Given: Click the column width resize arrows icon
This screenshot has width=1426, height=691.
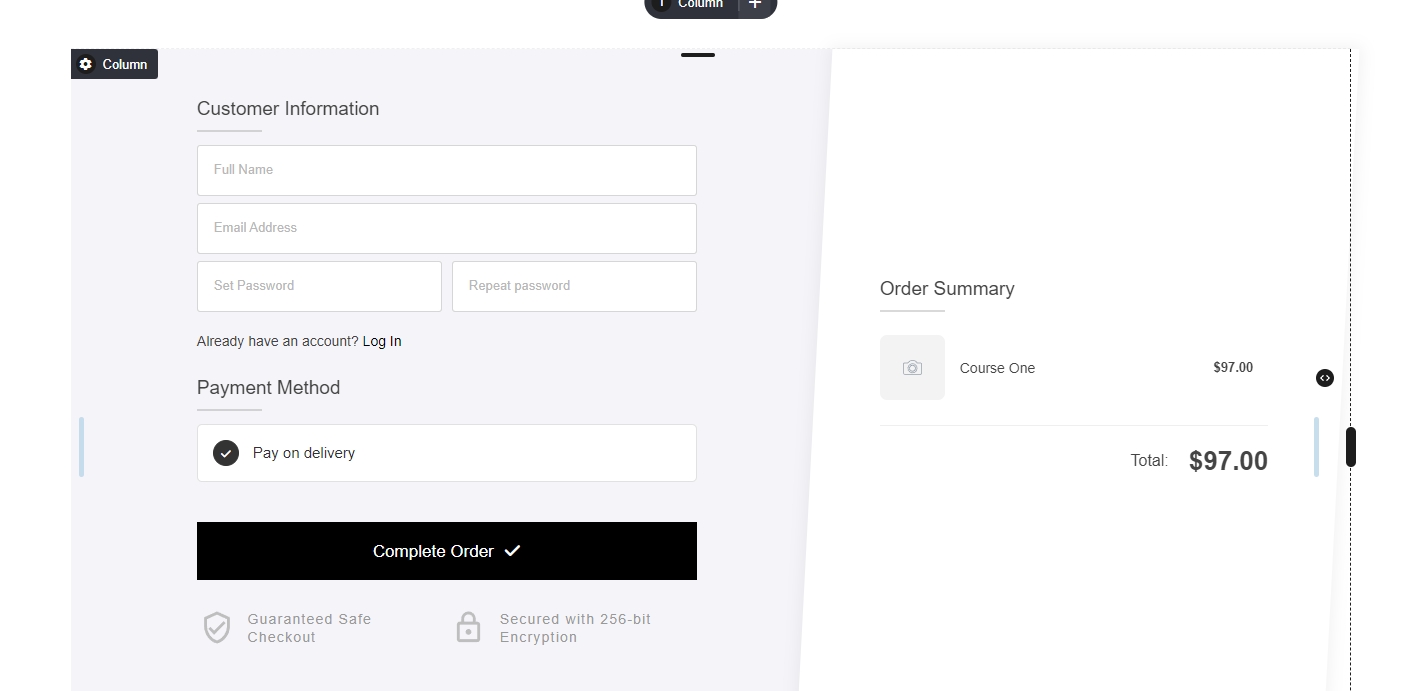Looking at the screenshot, I should 1325,378.
